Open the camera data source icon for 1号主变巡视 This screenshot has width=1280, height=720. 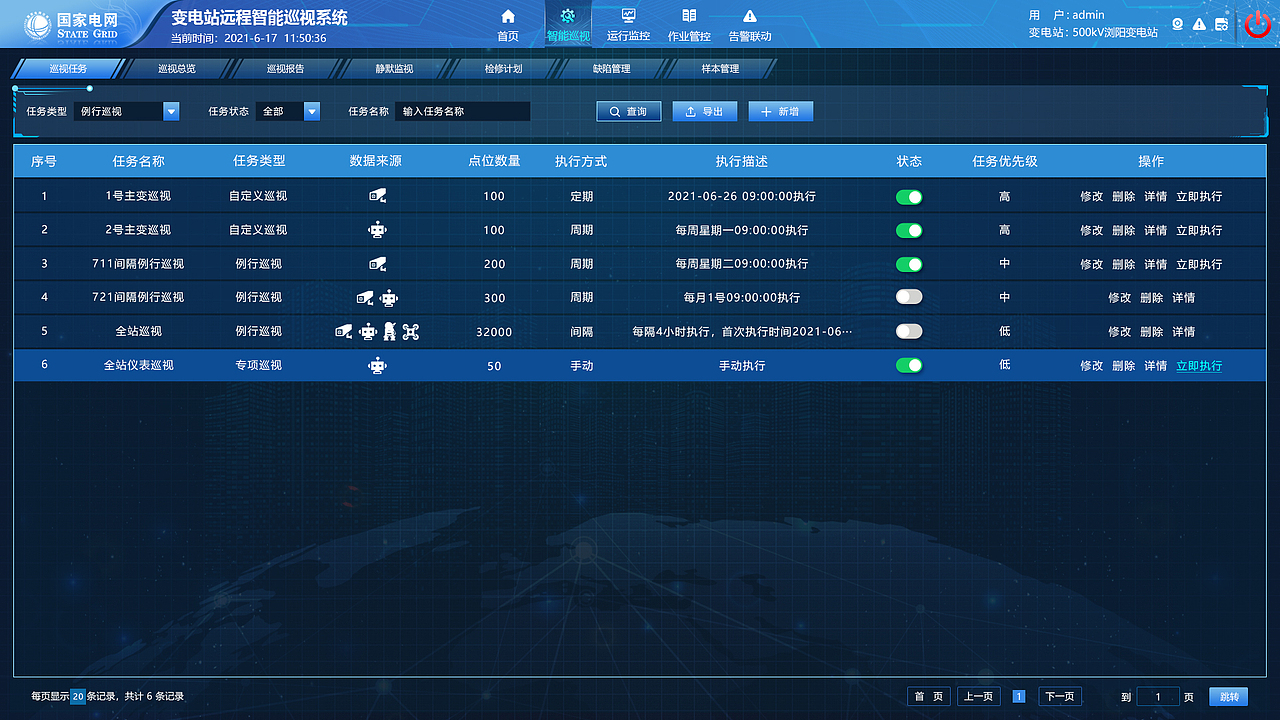coord(375,196)
